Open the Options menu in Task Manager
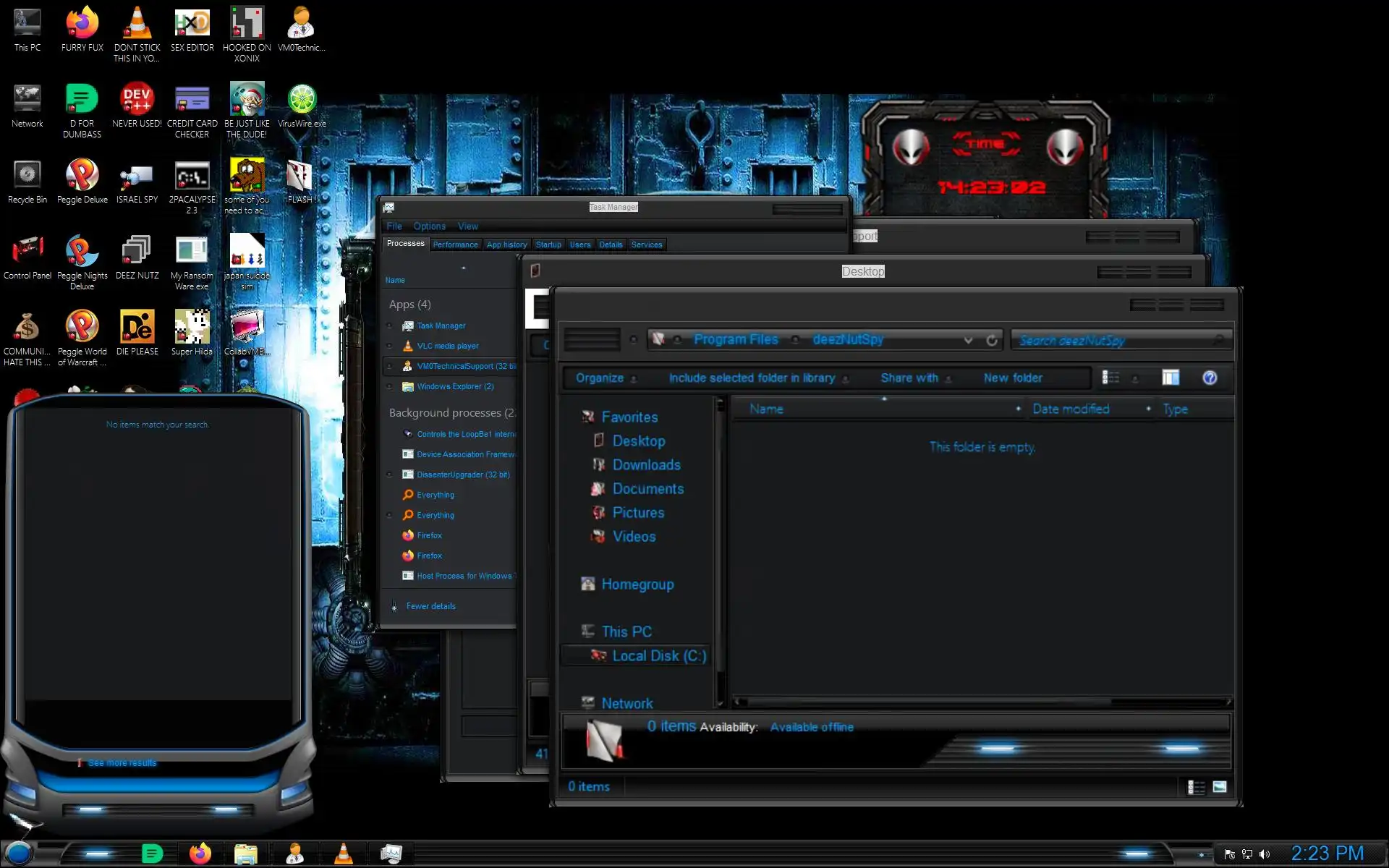The image size is (1389, 868). 429,226
